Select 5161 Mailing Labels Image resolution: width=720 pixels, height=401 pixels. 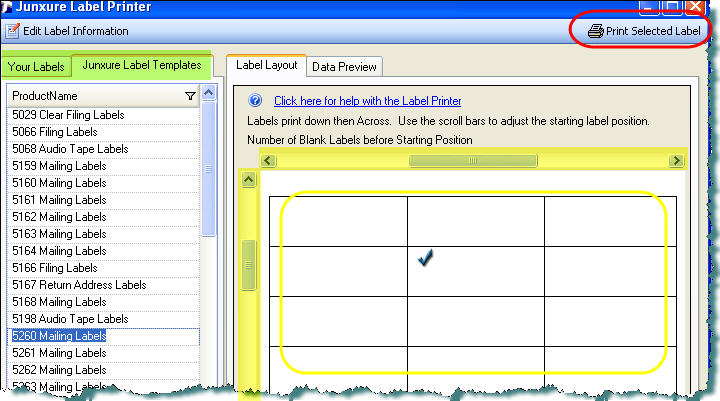(103, 200)
